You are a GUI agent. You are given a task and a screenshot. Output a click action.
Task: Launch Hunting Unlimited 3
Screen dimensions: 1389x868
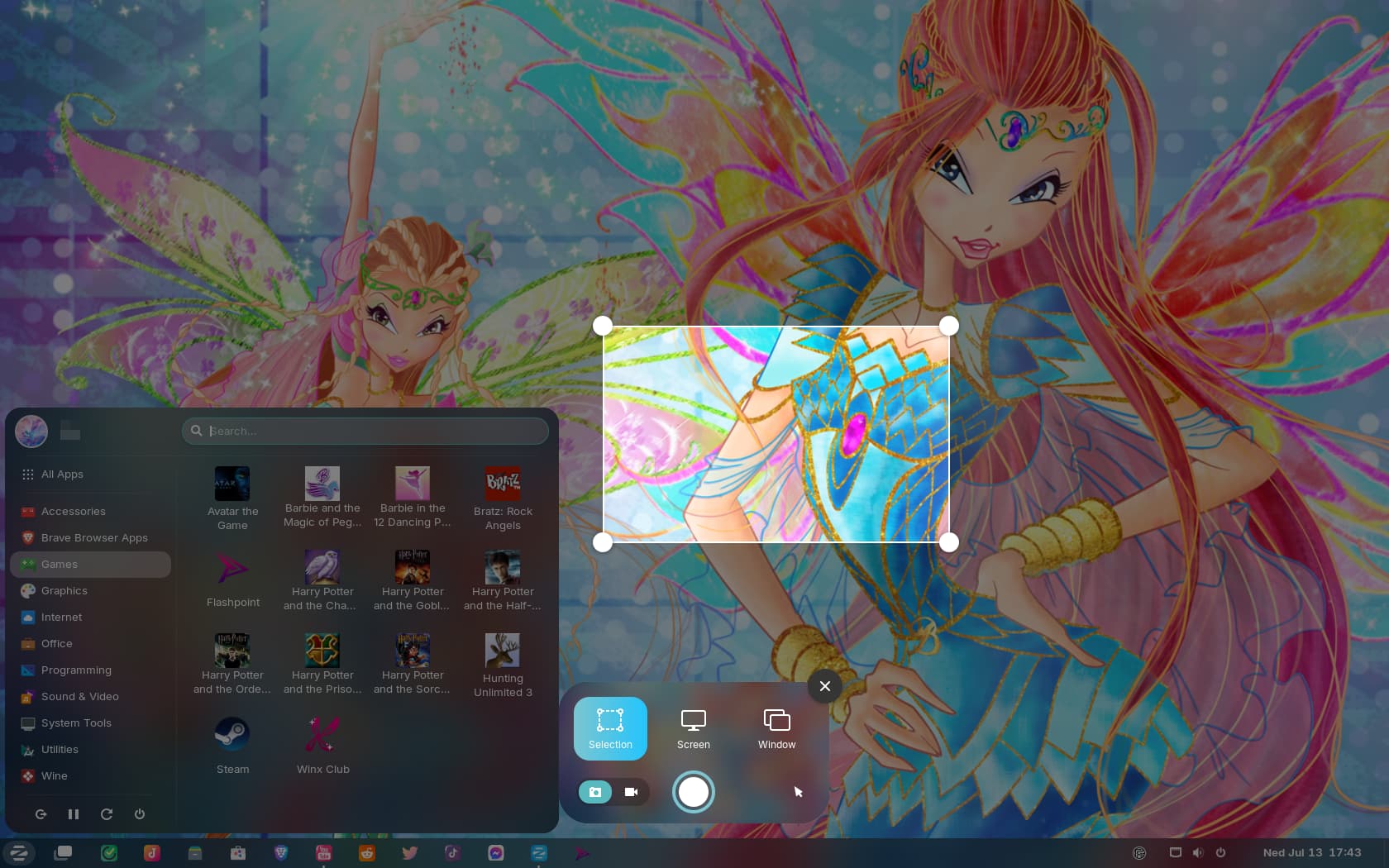tap(503, 665)
